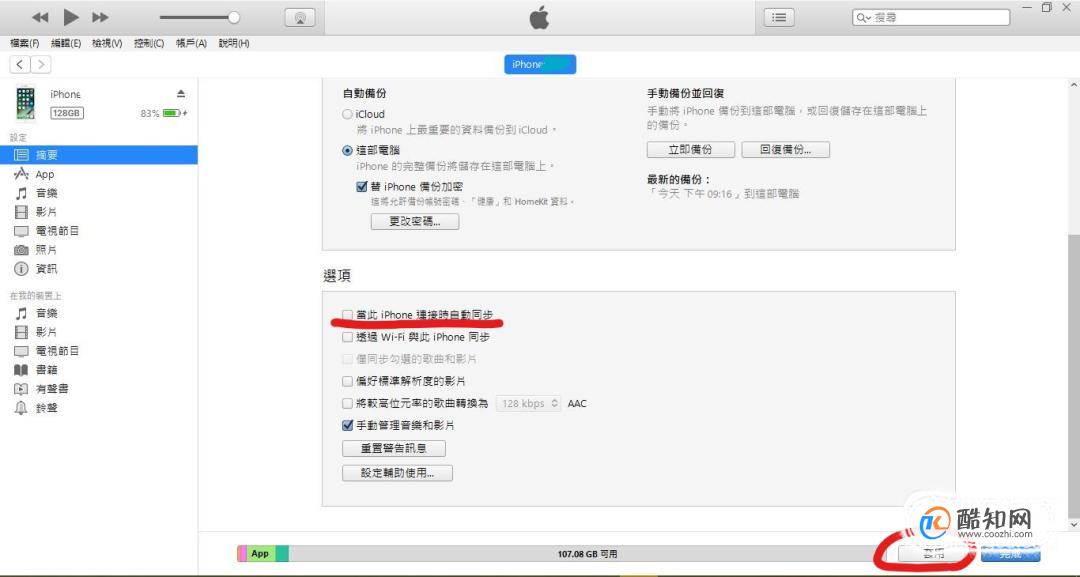Skip ahead with the fast-forward button
The width and height of the screenshot is (1080, 577).
(101, 17)
